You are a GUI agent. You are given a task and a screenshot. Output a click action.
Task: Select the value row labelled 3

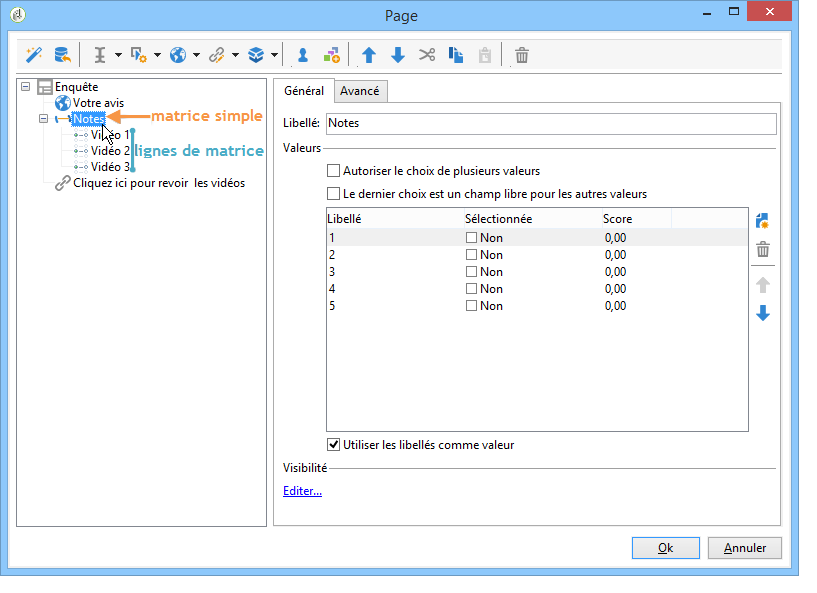coord(537,271)
